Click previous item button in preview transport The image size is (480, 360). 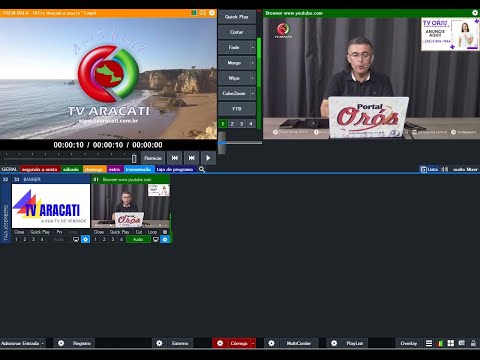pyautogui.click(x=174, y=158)
